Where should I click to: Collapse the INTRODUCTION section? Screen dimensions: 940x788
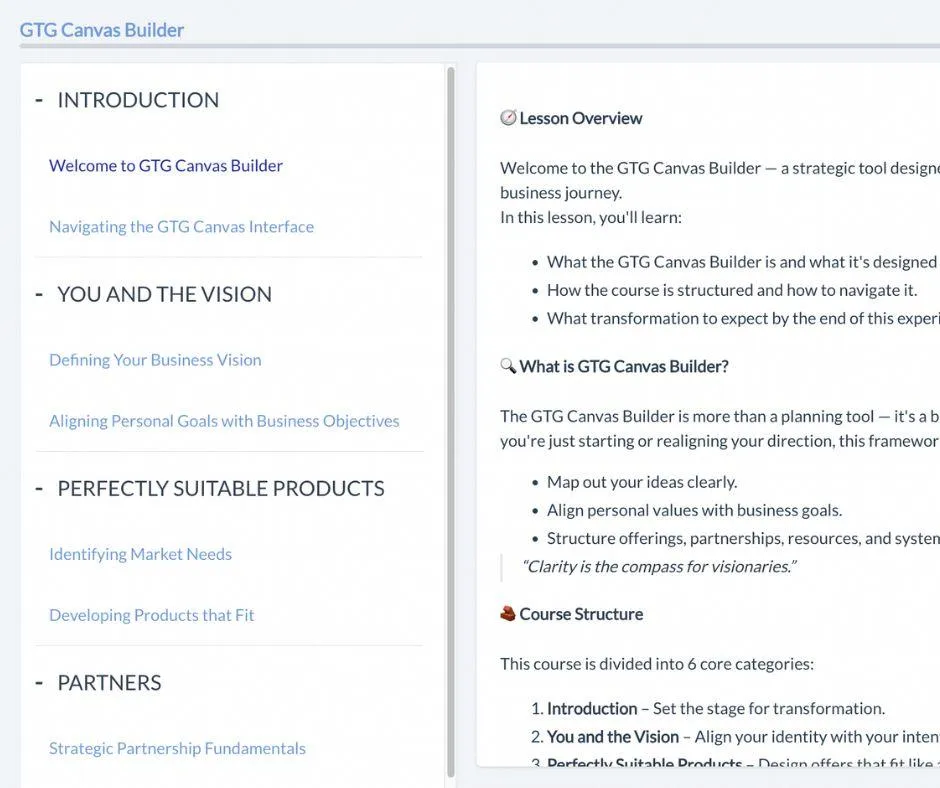tap(39, 100)
